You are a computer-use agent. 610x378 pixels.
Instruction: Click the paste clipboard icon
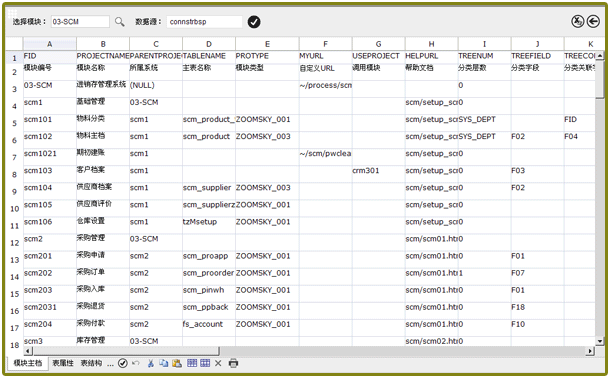click(x=177, y=363)
